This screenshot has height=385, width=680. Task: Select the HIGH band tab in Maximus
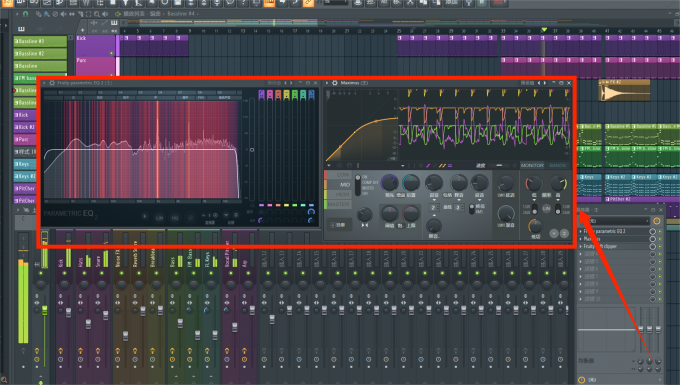pyautogui.click(x=338, y=195)
